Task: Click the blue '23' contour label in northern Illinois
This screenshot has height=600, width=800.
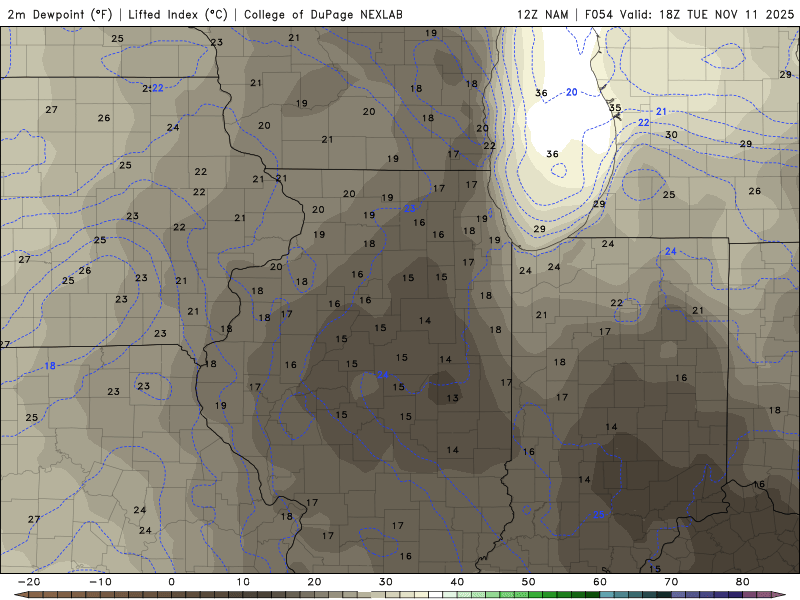Action: [410, 208]
